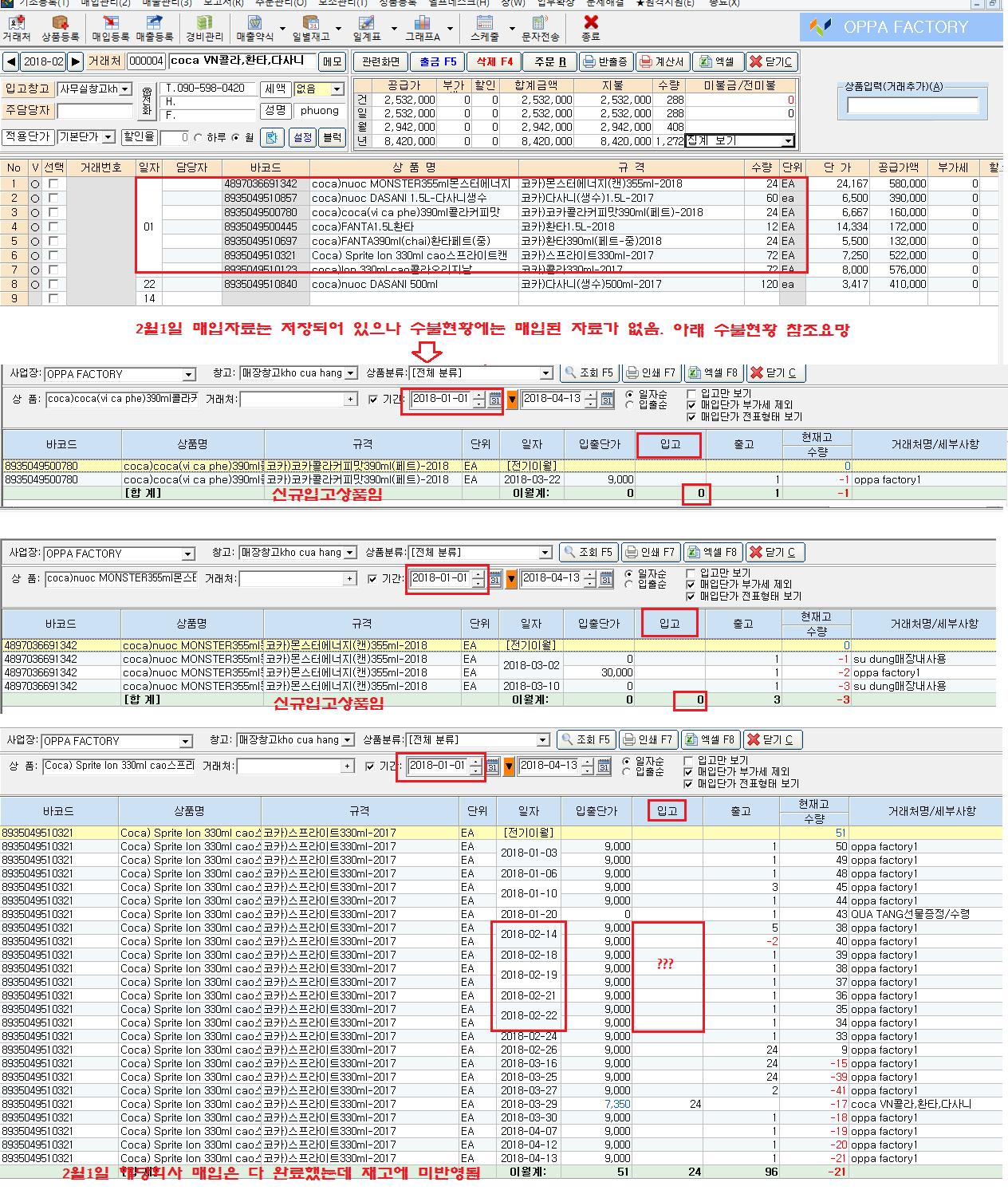Click 엑셀 F8 in Sprite lon 330ml ledger
The height and width of the screenshot is (1190, 1008).
(711, 739)
